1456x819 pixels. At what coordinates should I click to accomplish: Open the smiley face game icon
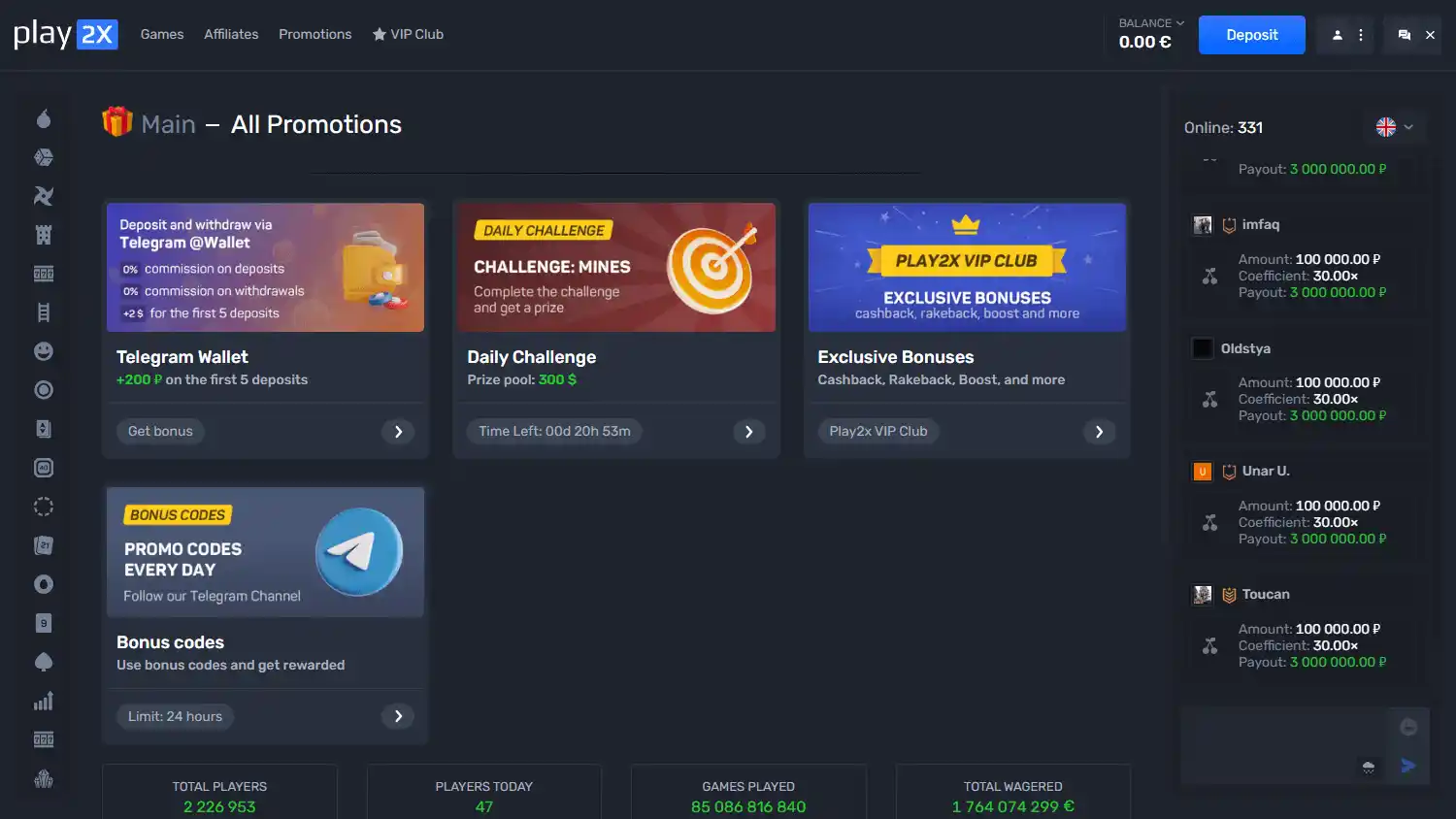pos(44,351)
